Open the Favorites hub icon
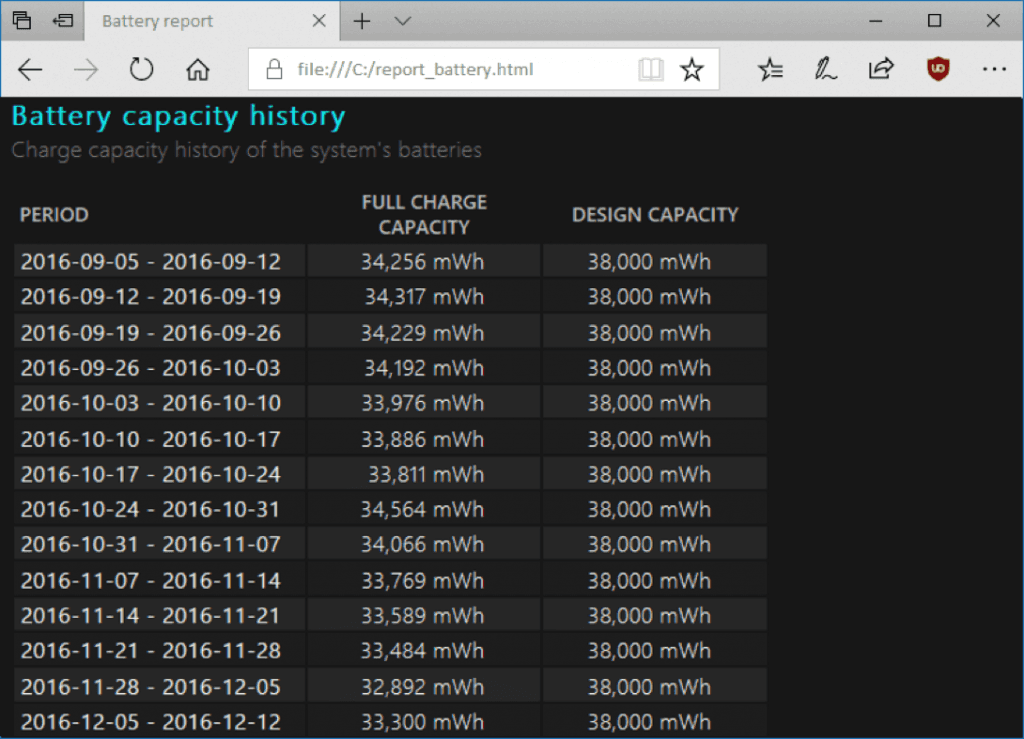 pyautogui.click(x=771, y=69)
